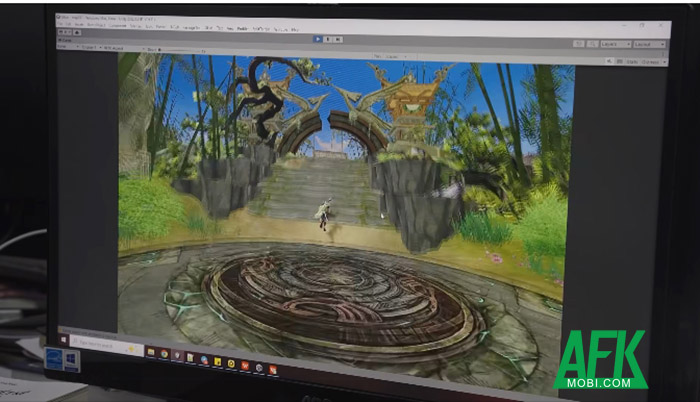Open the Undo History icon
The image size is (700, 402).
tap(579, 43)
